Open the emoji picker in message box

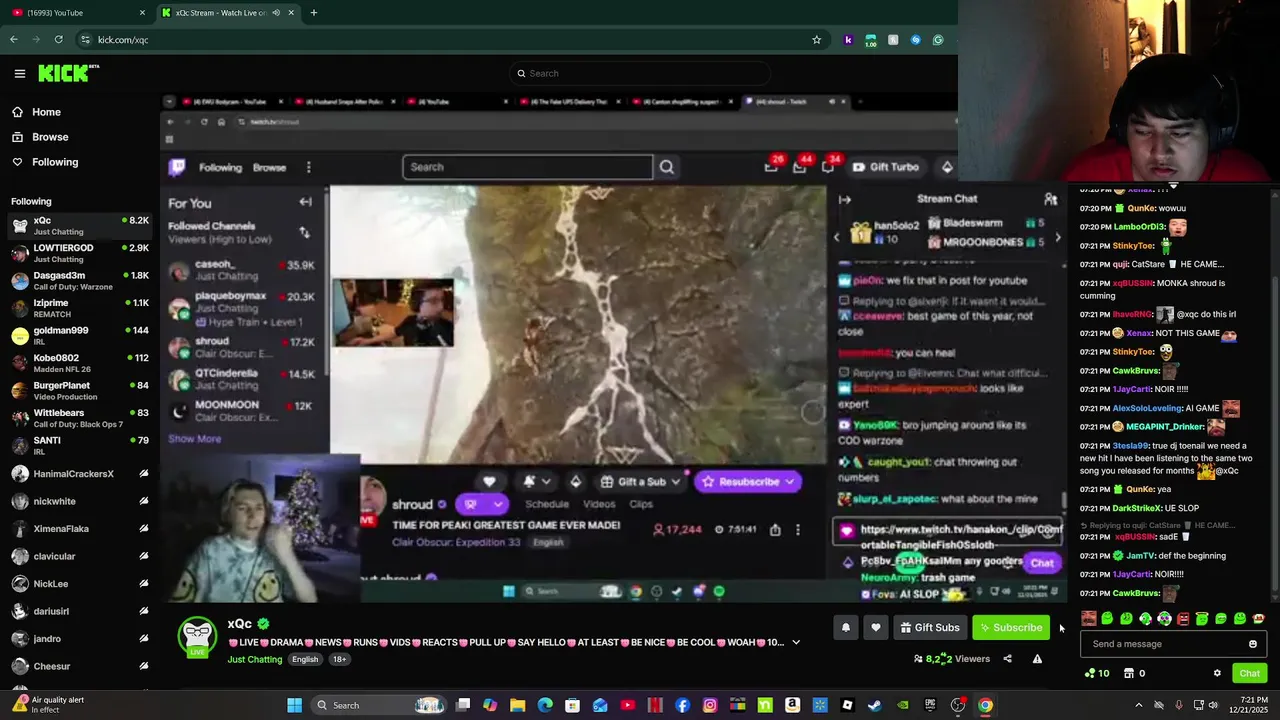pyautogui.click(x=1253, y=644)
